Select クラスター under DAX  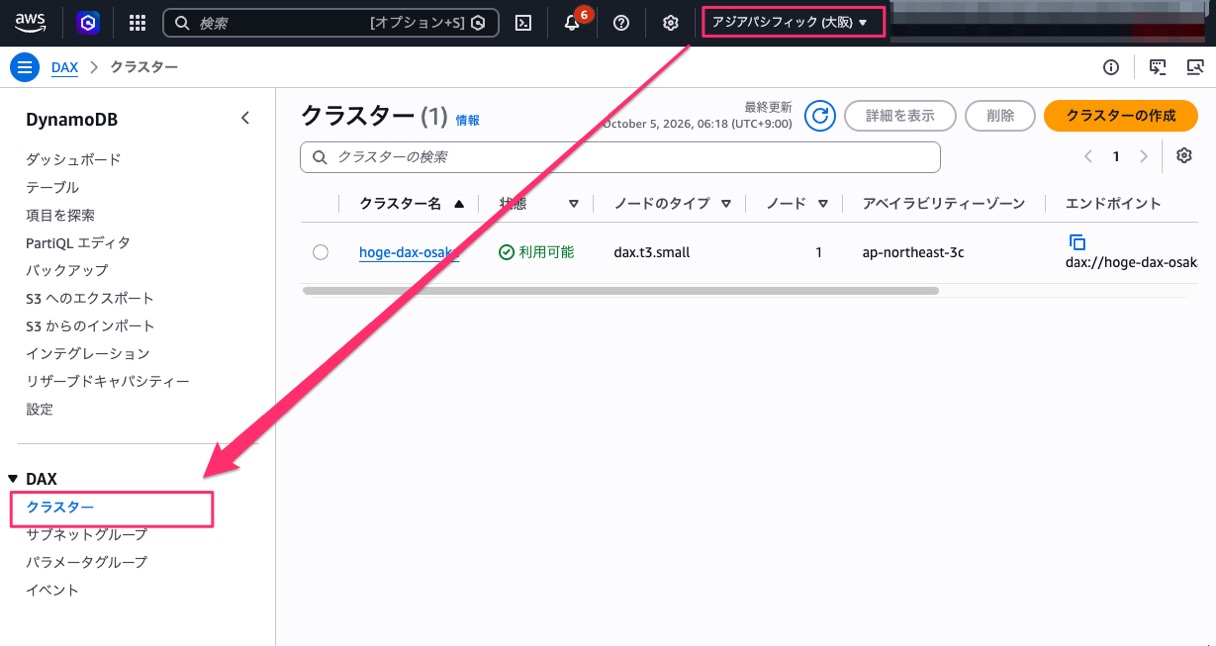click(60, 508)
